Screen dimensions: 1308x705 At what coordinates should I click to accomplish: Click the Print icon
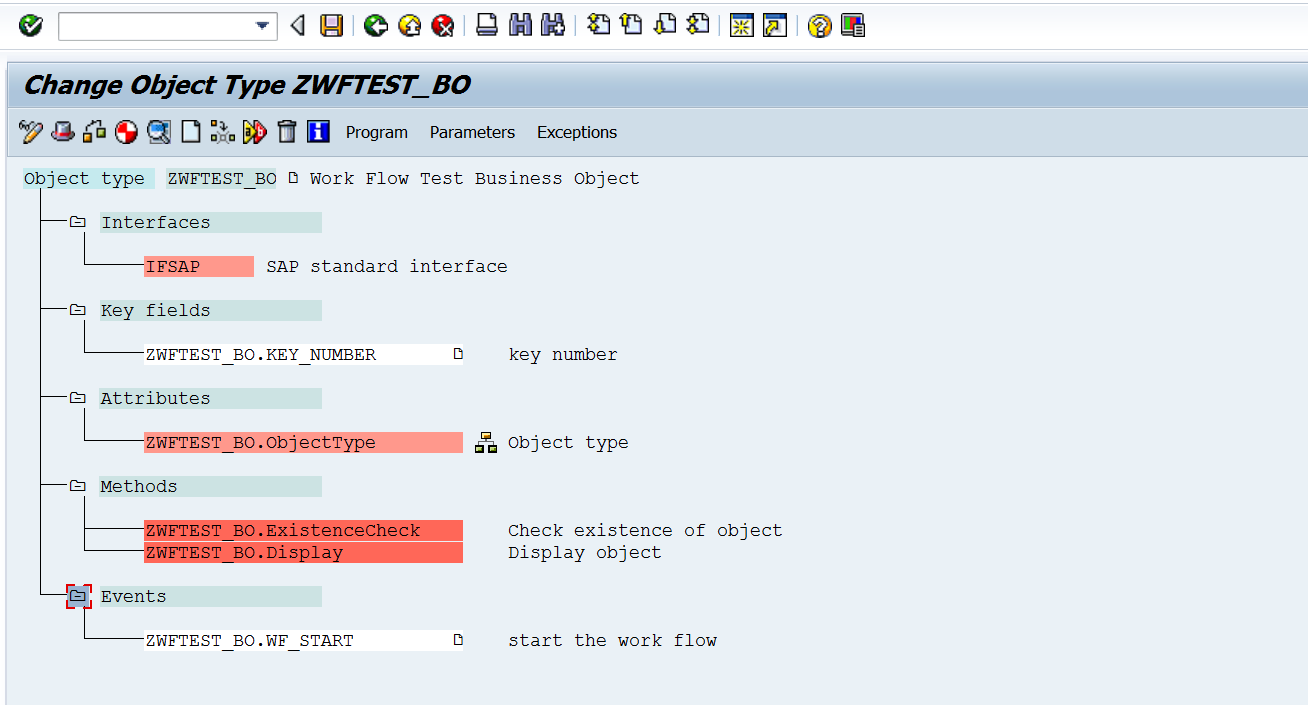pyautogui.click(x=487, y=26)
